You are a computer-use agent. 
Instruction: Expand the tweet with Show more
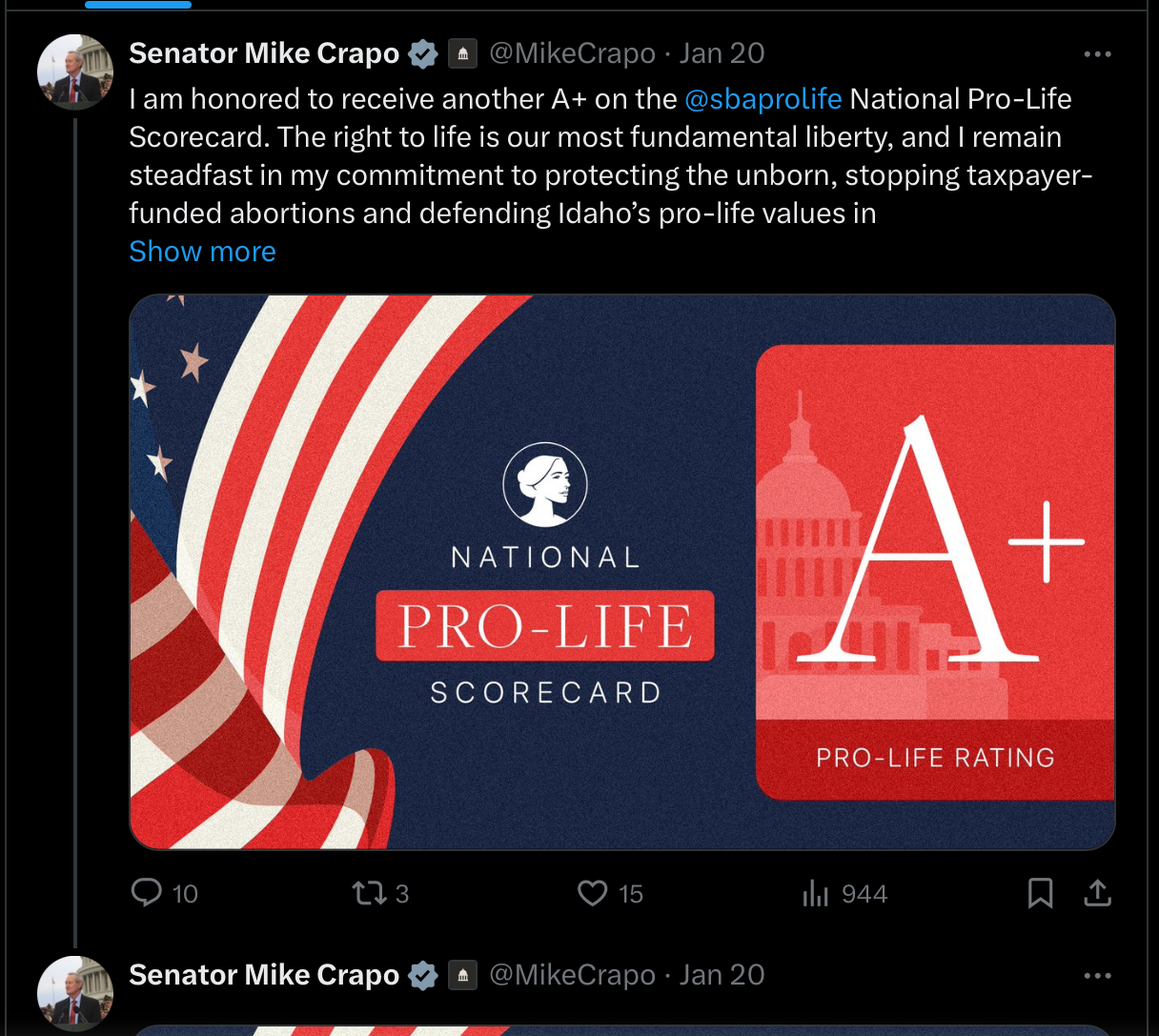(202, 252)
